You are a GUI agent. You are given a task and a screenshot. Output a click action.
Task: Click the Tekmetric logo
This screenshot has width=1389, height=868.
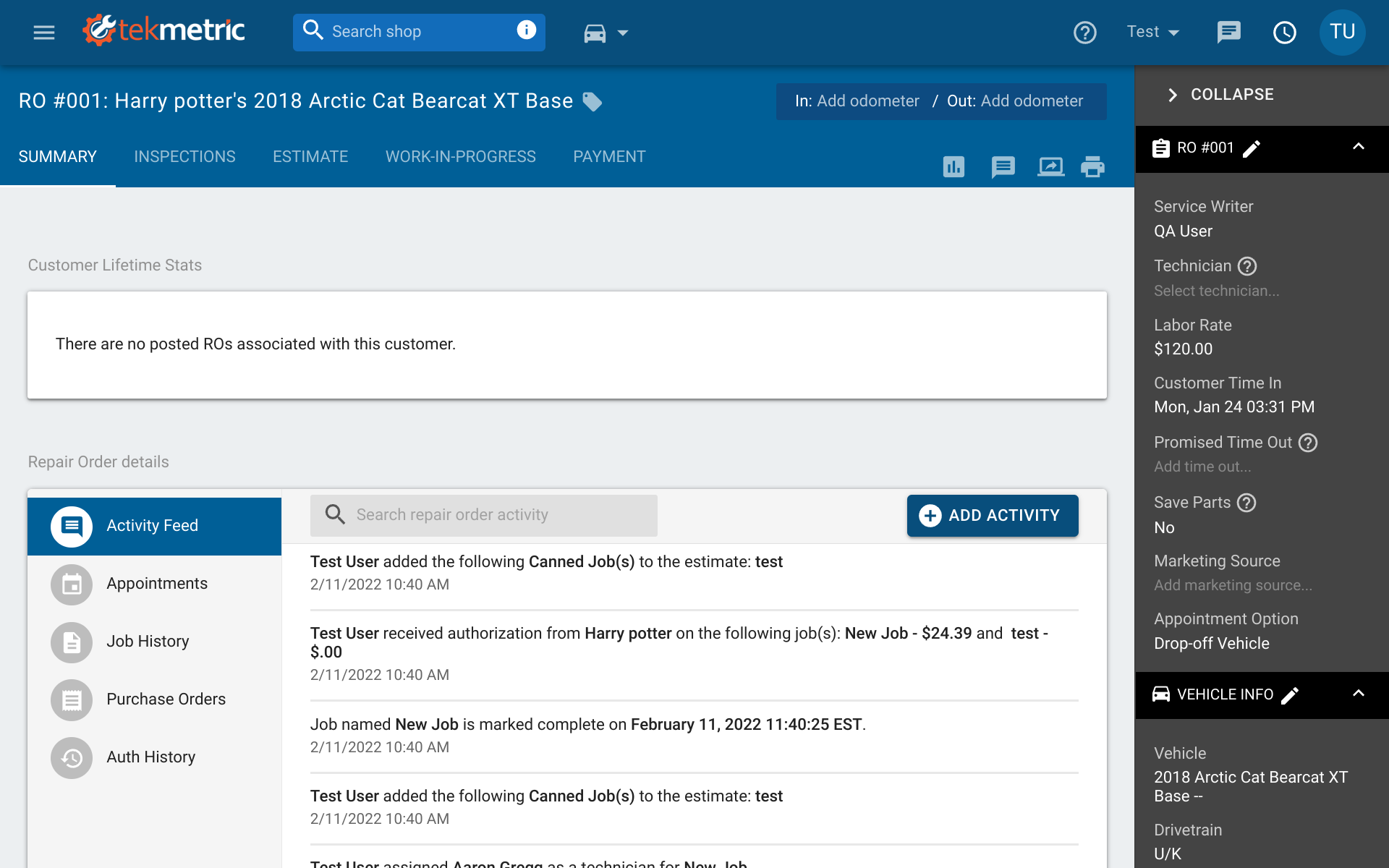(x=163, y=30)
